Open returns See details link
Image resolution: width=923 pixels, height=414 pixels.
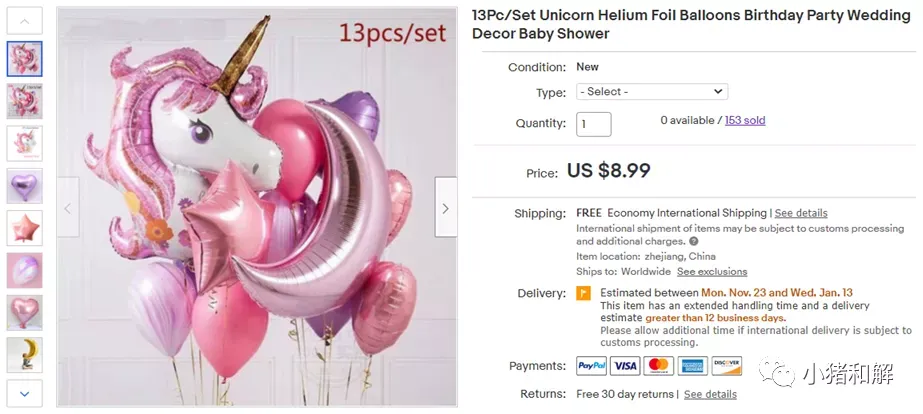710,394
